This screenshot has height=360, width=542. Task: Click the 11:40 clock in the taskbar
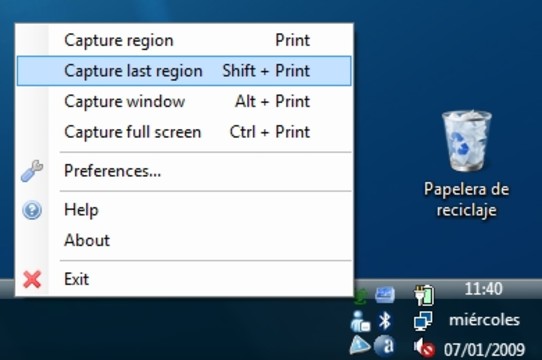coord(483,289)
